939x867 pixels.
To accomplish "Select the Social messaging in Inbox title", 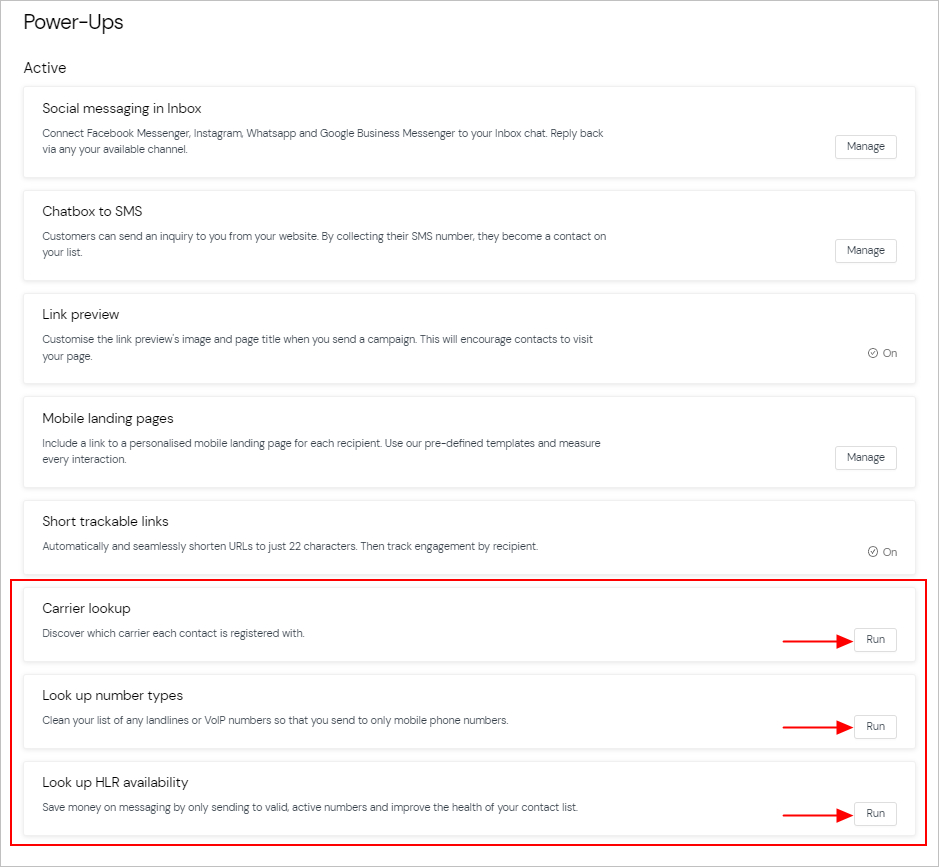I will [122, 108].
